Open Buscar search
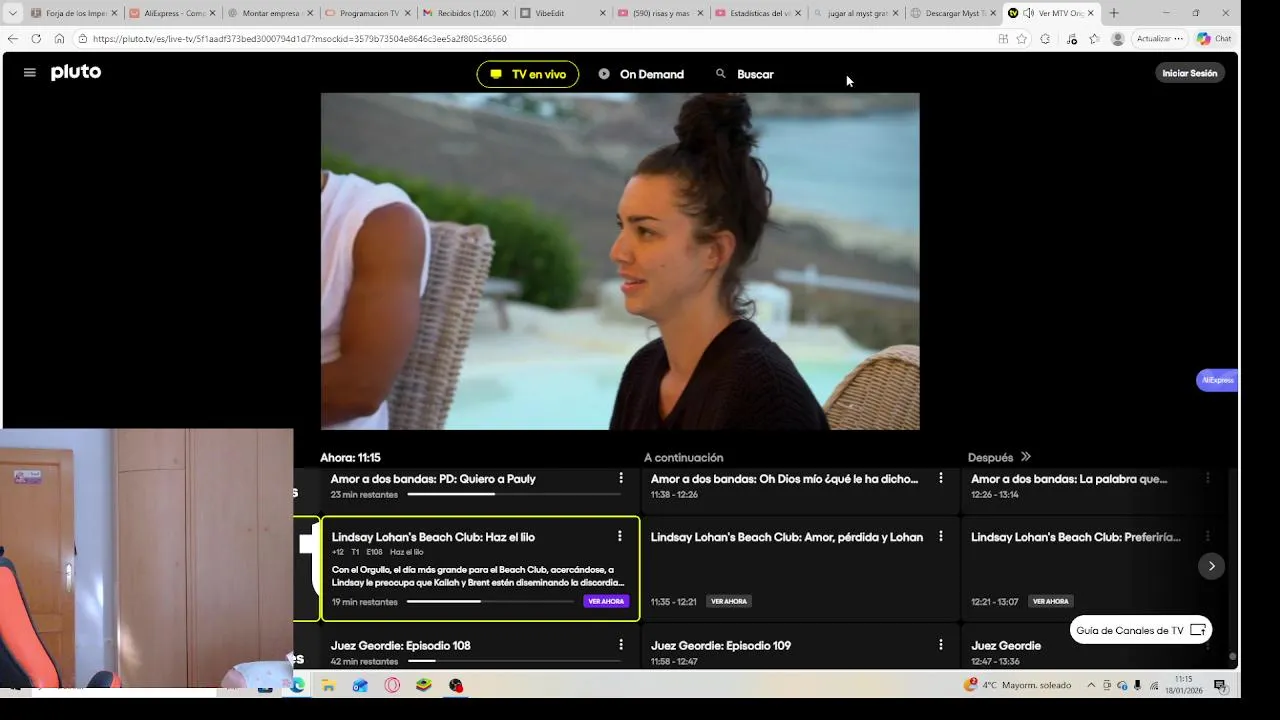This screenshot has width=1280, height=720. [745, 74]
